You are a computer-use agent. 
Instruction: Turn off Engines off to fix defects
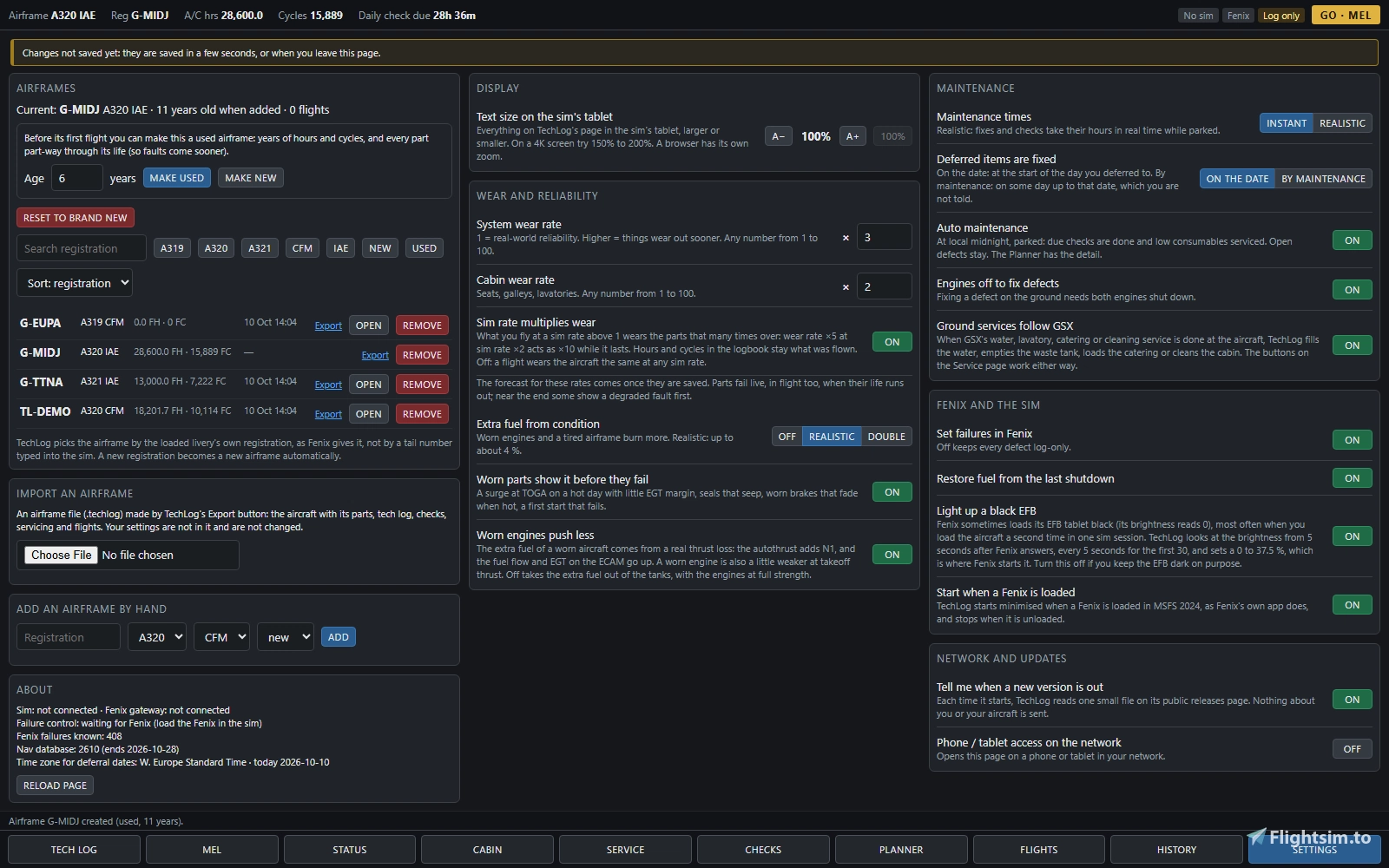tap(1352, 290)
